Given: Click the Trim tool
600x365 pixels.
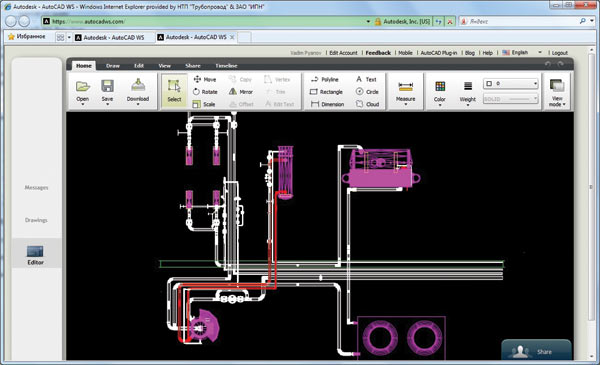Looking at the screenshot, I should point(276,92).
